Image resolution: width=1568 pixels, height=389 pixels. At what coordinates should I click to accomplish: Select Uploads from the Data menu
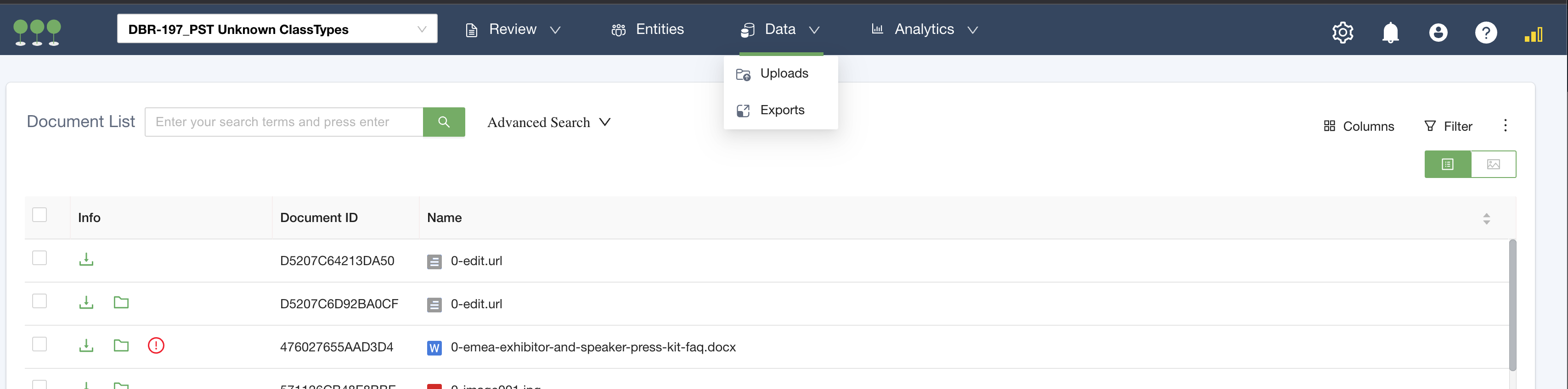point(784,73)
